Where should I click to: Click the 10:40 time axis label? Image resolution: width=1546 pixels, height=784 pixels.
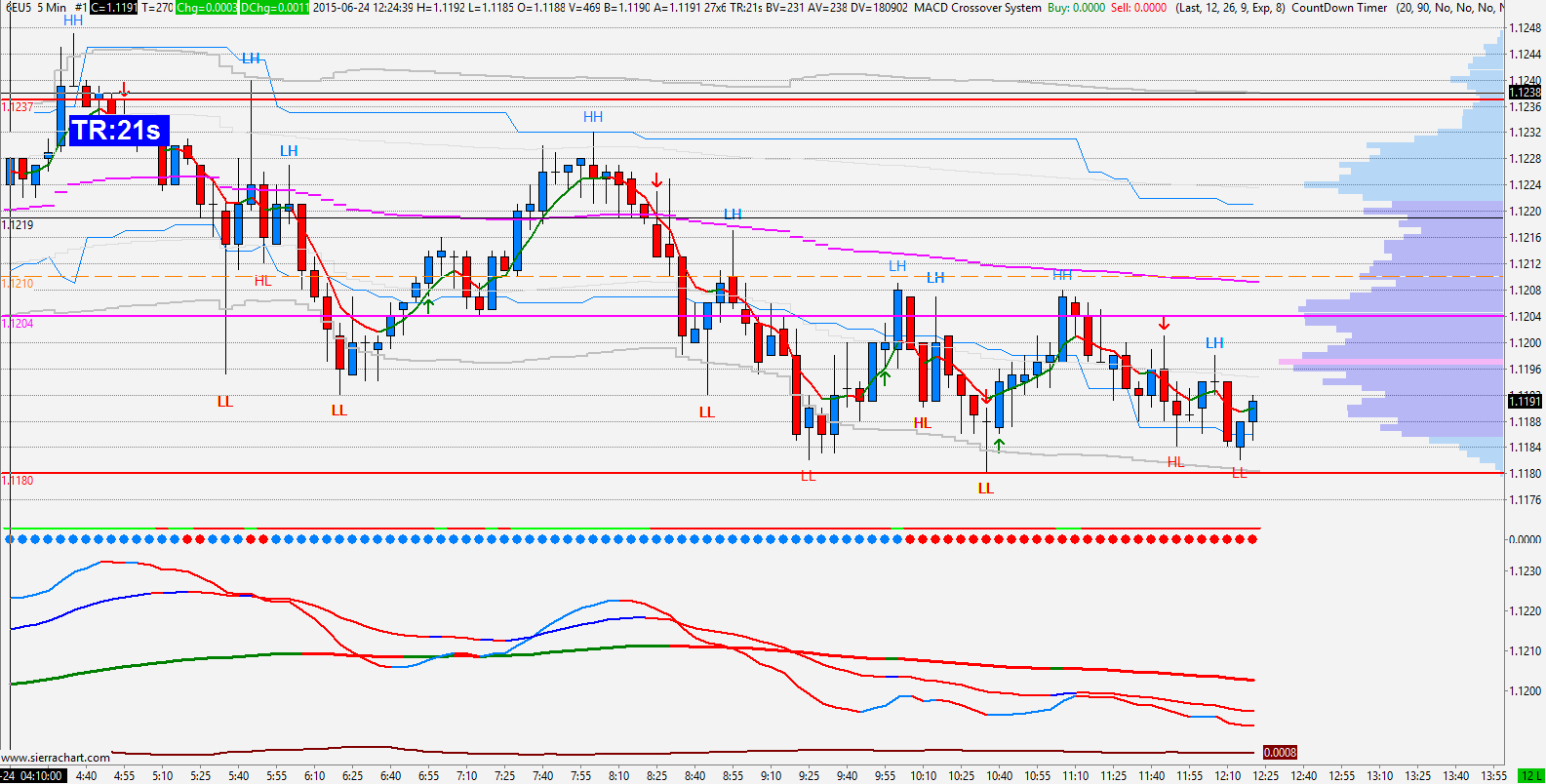[x=1000, y=776]
